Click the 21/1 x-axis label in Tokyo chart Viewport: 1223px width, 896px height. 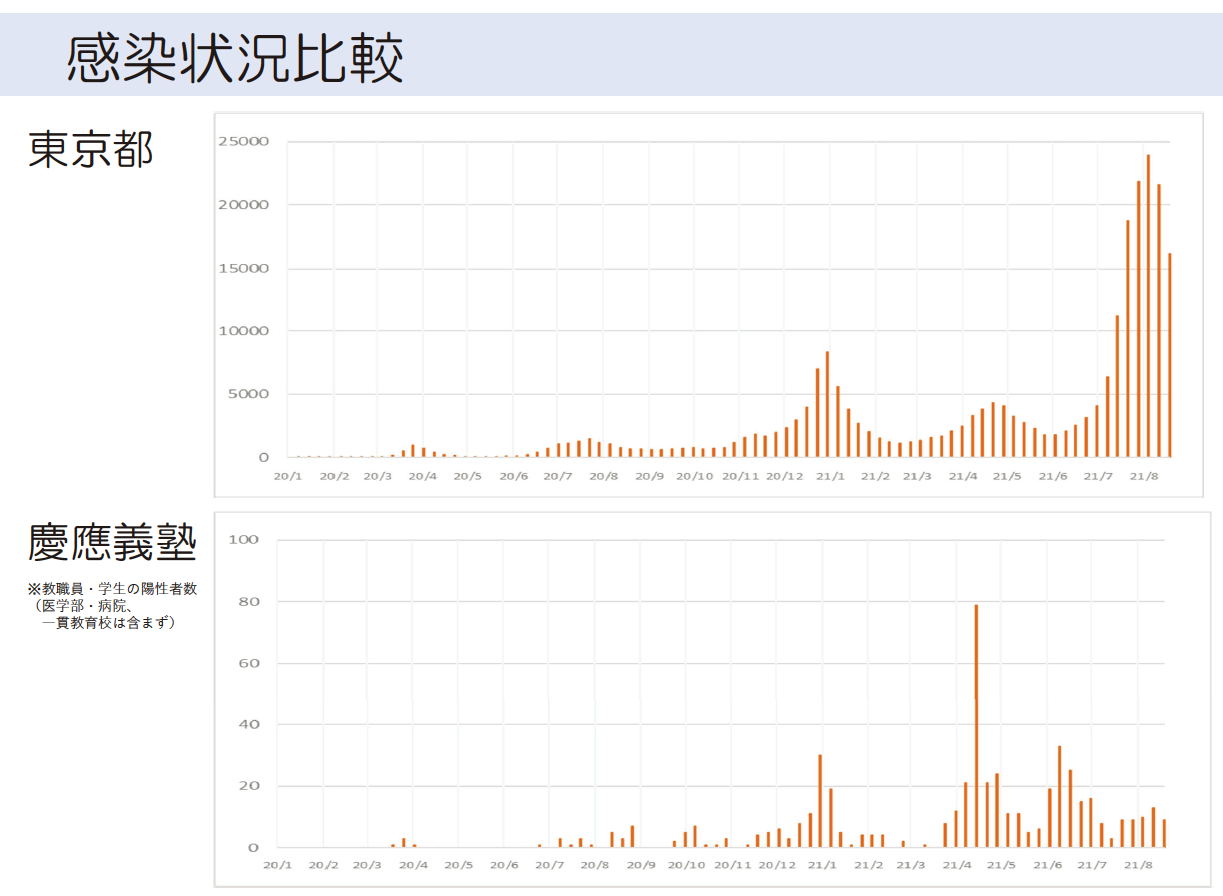point(830,476)
